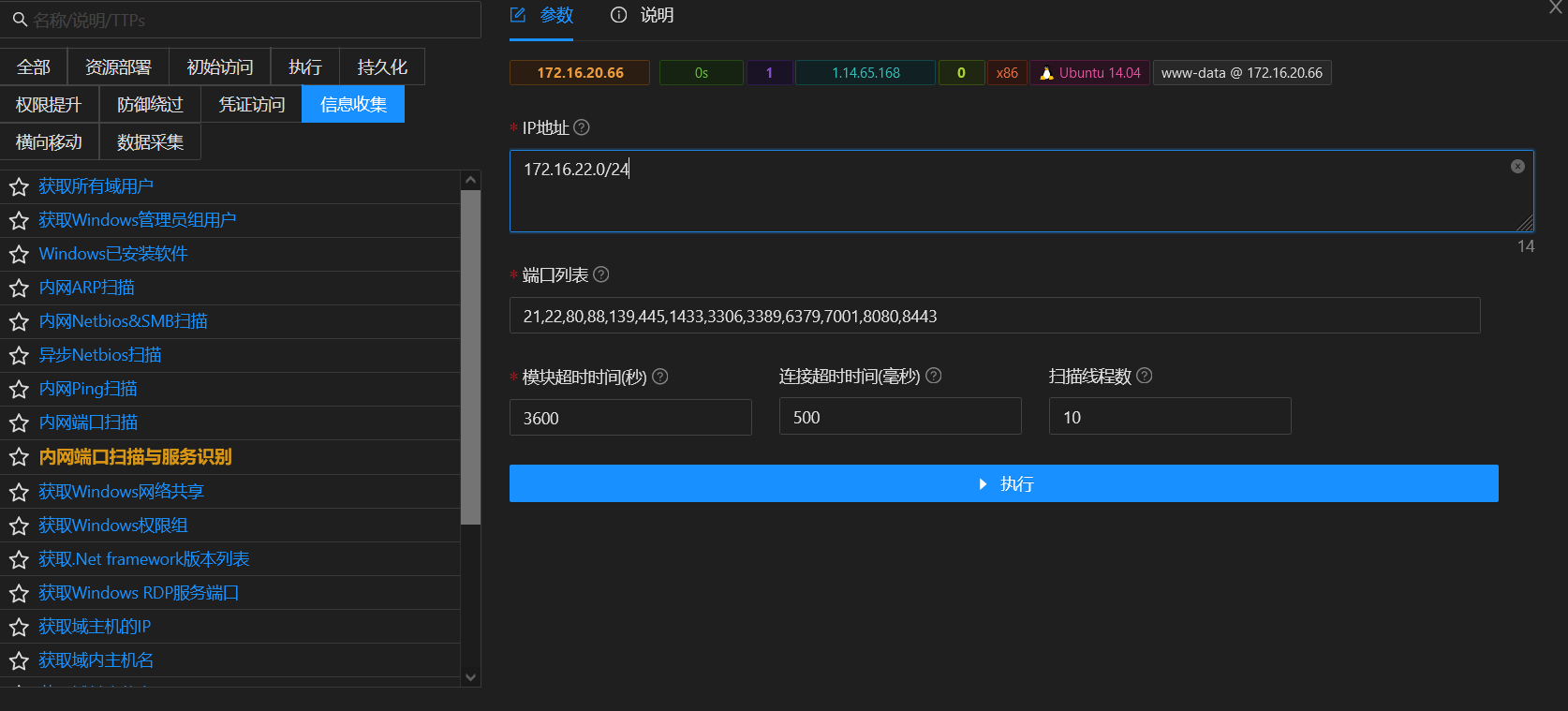1568x711 pixels.
Task: Click into the IP地址 text area
Action: [x=1021, y=191]
